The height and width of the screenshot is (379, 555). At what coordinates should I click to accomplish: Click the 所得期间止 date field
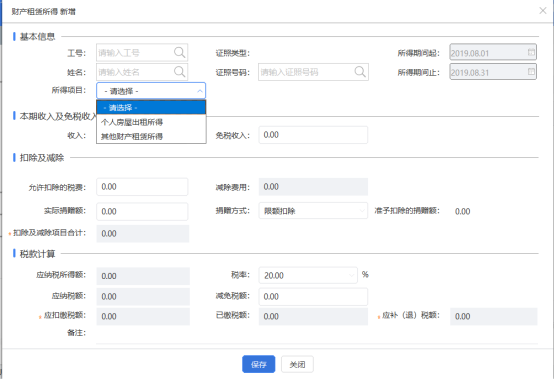[x=493, y=72]
